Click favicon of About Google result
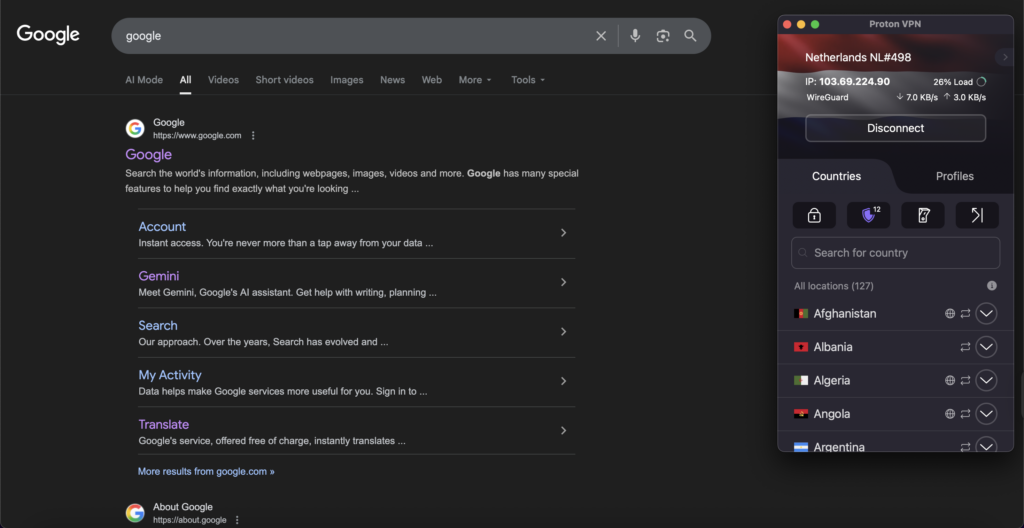Screen dimensions: 1024x528 coord(135,513)
